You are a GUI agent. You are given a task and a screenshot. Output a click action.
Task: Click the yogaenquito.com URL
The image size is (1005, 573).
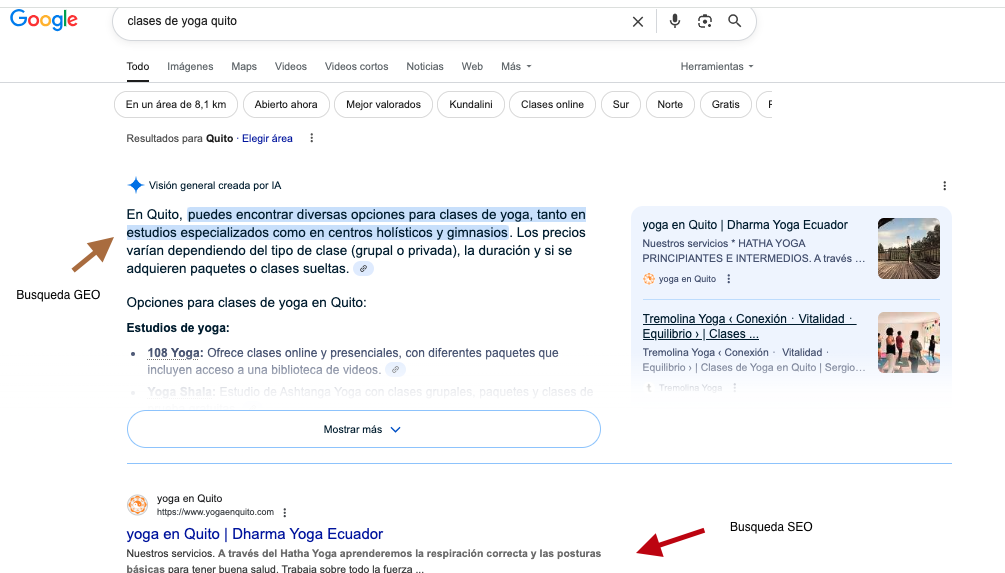215,512
